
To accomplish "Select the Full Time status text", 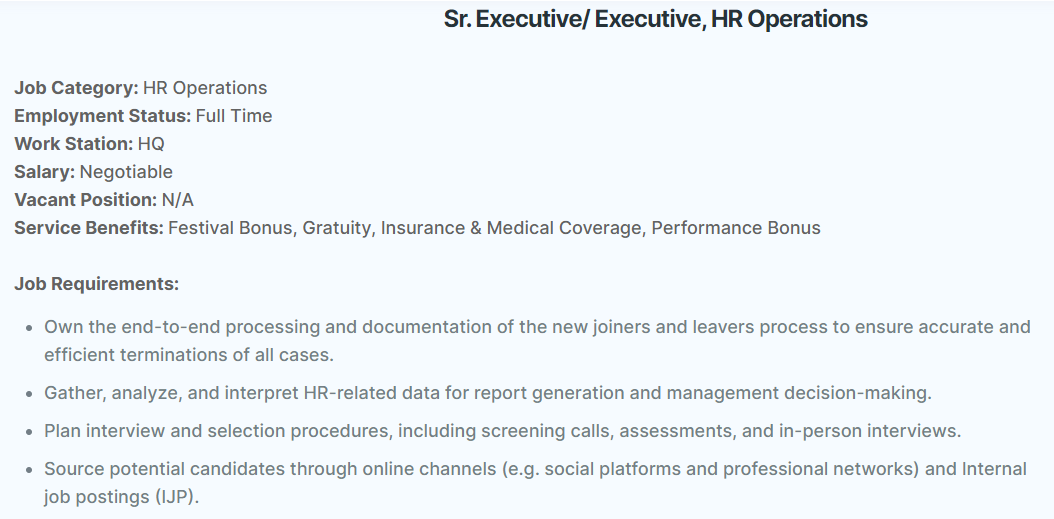I will [234, 116].
